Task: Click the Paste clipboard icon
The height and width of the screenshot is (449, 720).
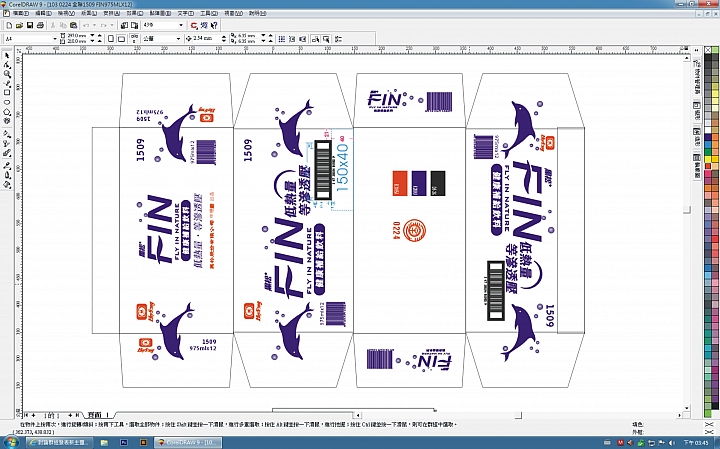Action: click(73, 25)
